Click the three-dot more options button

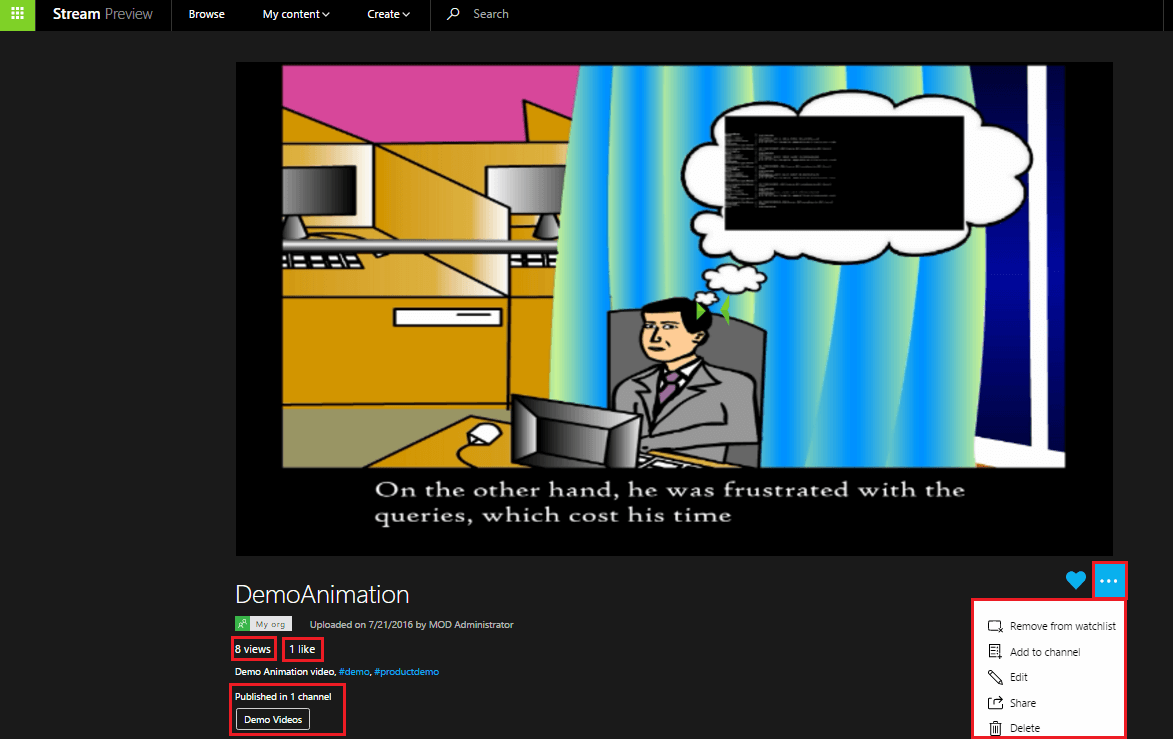pyautogui.click(x=1110, y=580)
